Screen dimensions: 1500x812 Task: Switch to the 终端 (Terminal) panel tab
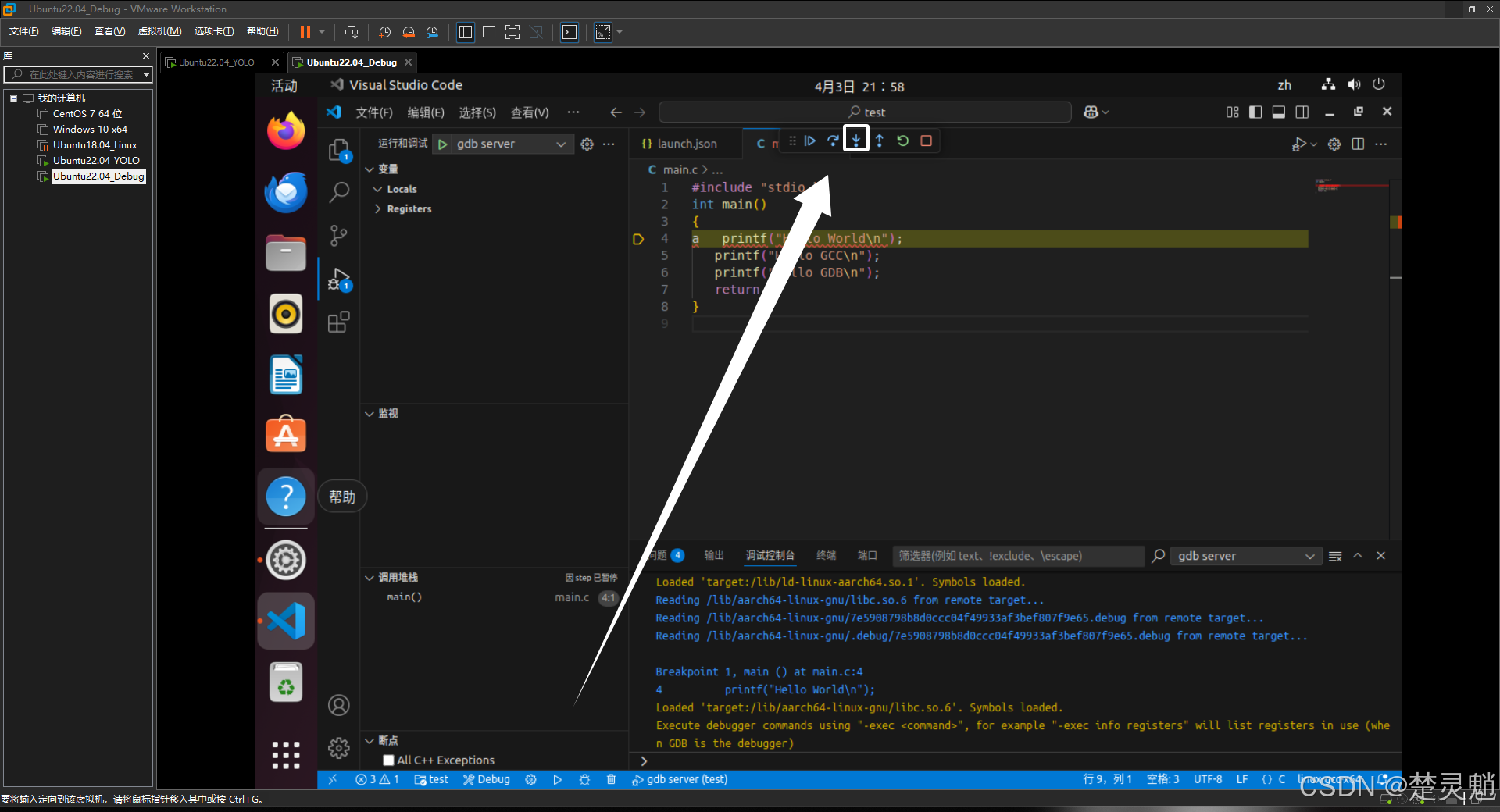tap(826, 556)
